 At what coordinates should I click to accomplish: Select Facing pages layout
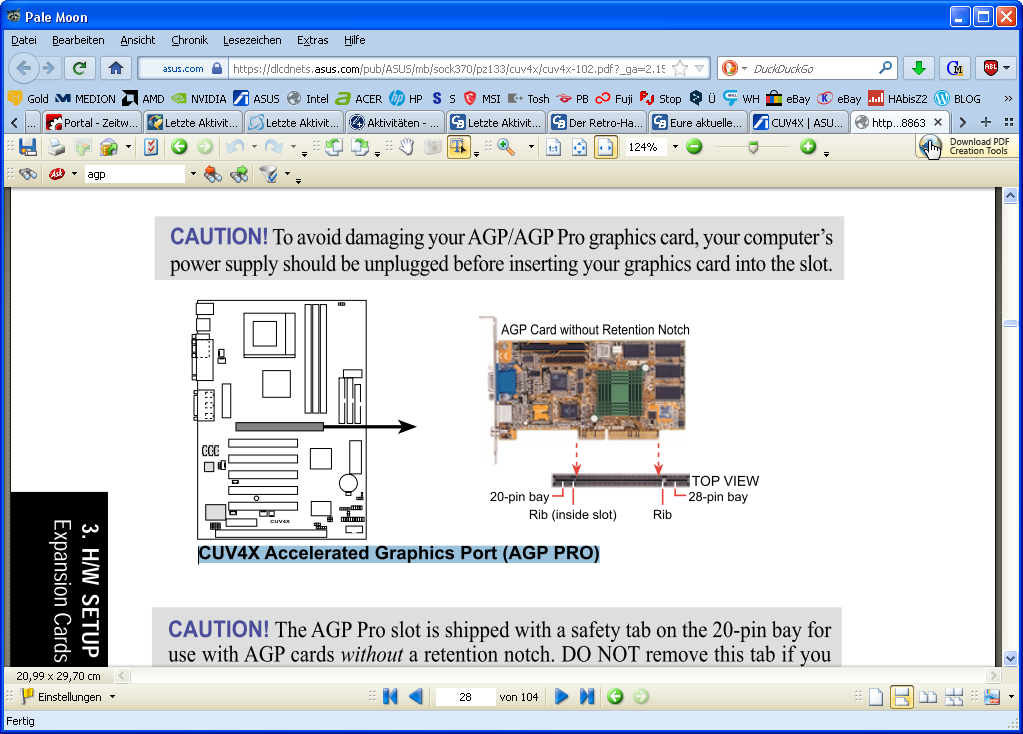[928, 697]
